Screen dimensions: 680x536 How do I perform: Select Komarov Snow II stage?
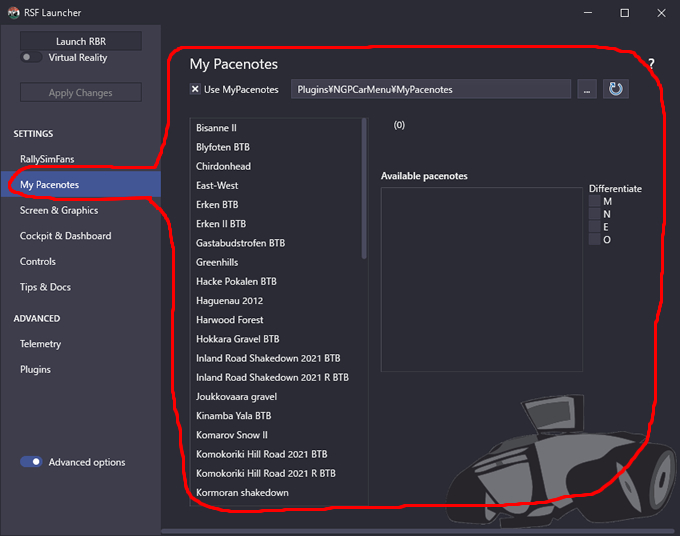pyautogui.click(x=275, y=435)
